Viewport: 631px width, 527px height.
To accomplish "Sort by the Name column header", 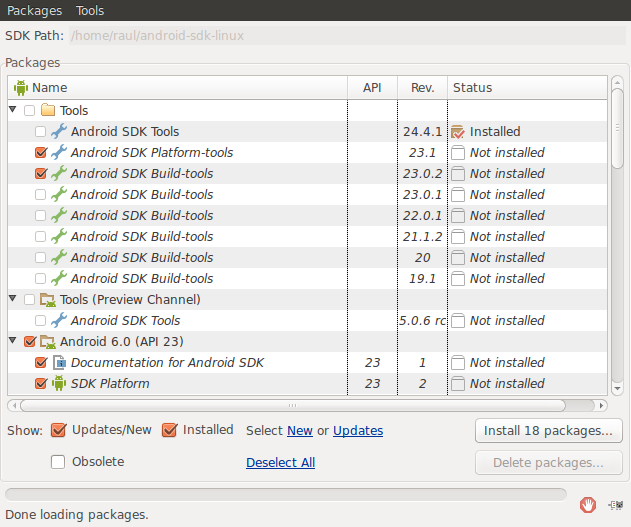I will [177, 87].
